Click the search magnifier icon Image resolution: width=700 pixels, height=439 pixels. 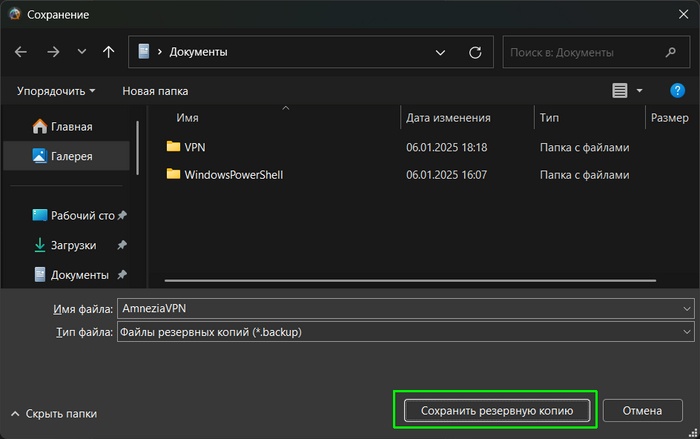(x=671, y=52)
